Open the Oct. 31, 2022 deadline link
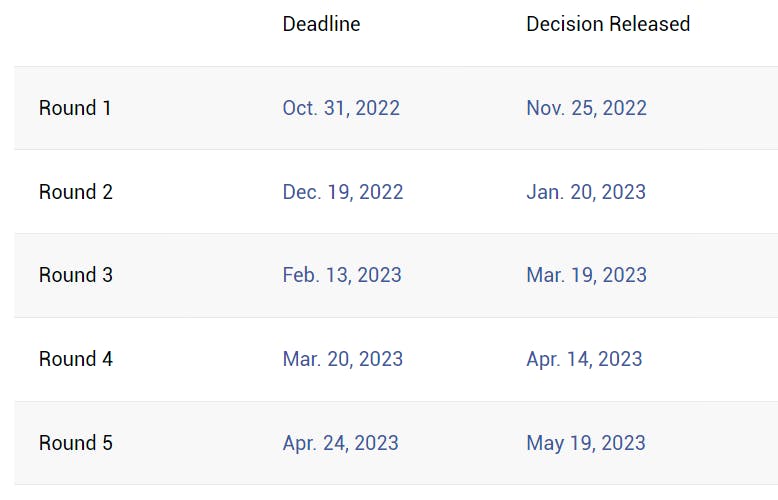Viewport: 778px width, 500px height. pyautogui.click(x=341, y=108)
